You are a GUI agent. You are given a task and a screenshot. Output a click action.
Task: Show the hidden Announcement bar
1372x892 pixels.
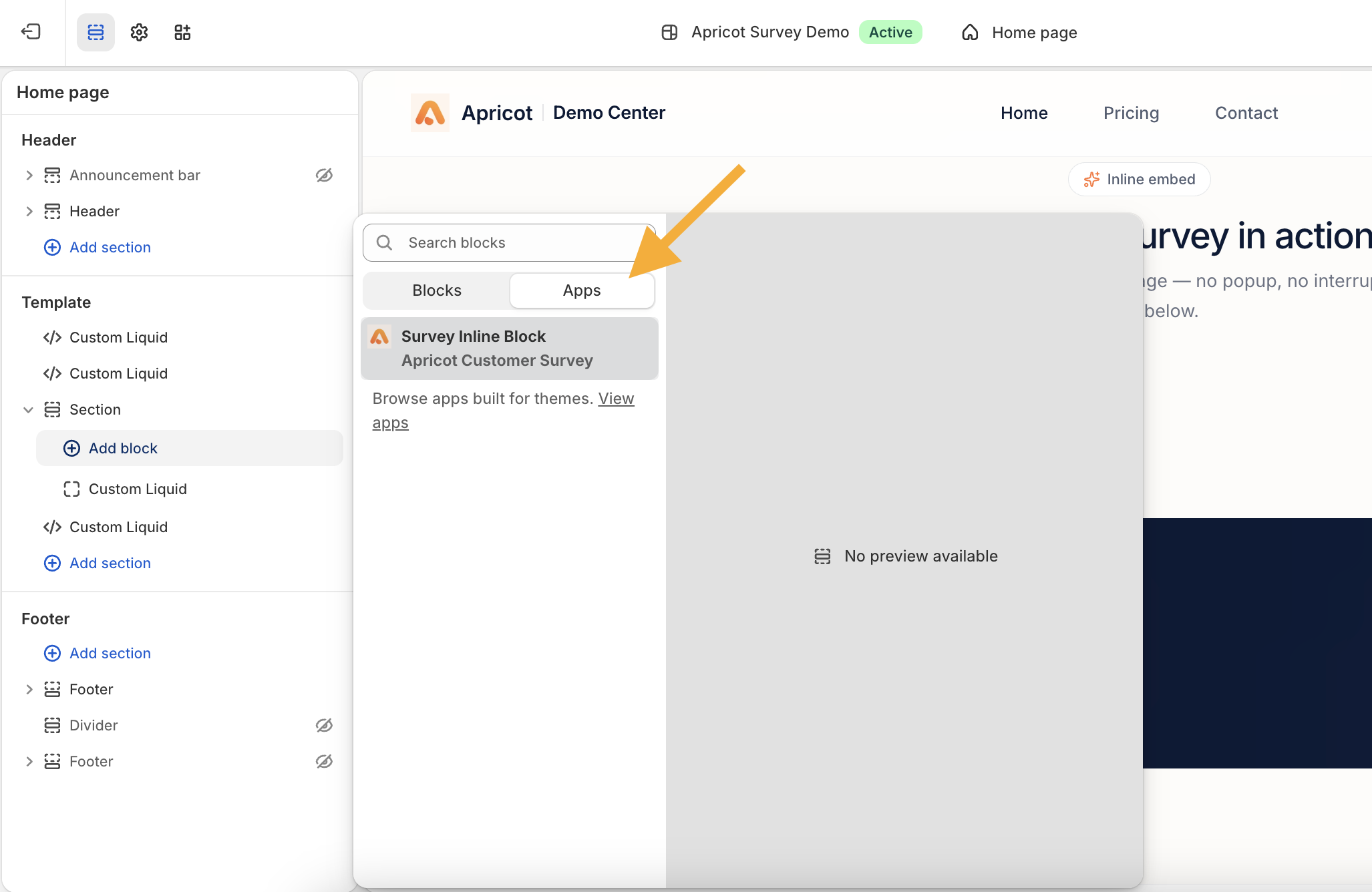(324, 175)
